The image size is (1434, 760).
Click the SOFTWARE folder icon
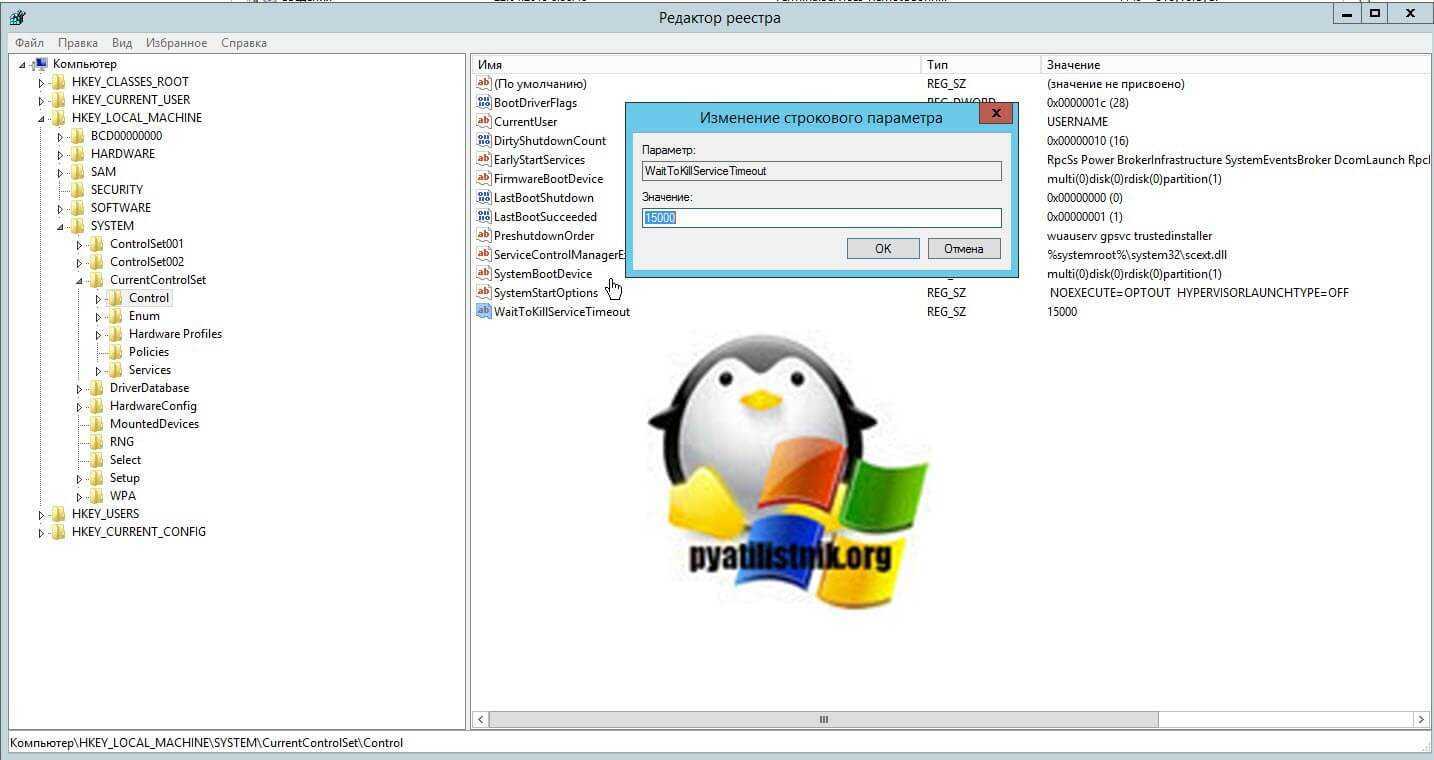pyautogui.click(x=78, y=208)
